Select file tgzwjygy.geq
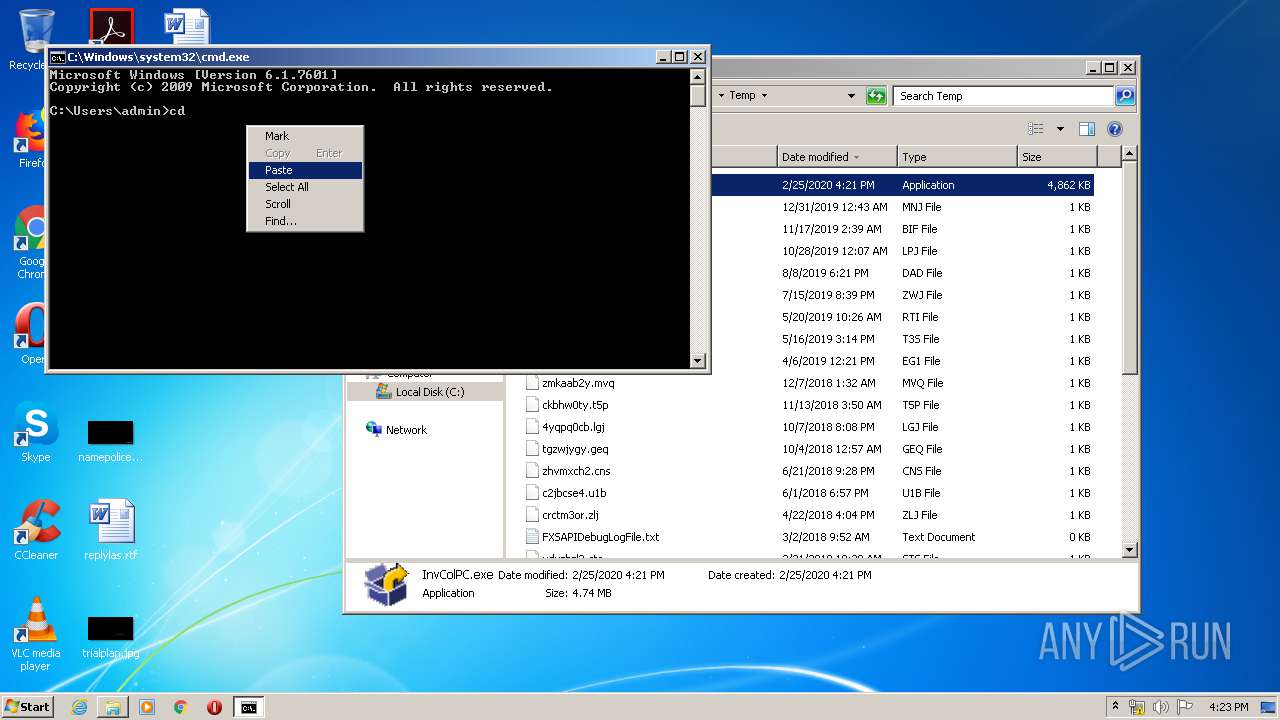 [575, 449]
